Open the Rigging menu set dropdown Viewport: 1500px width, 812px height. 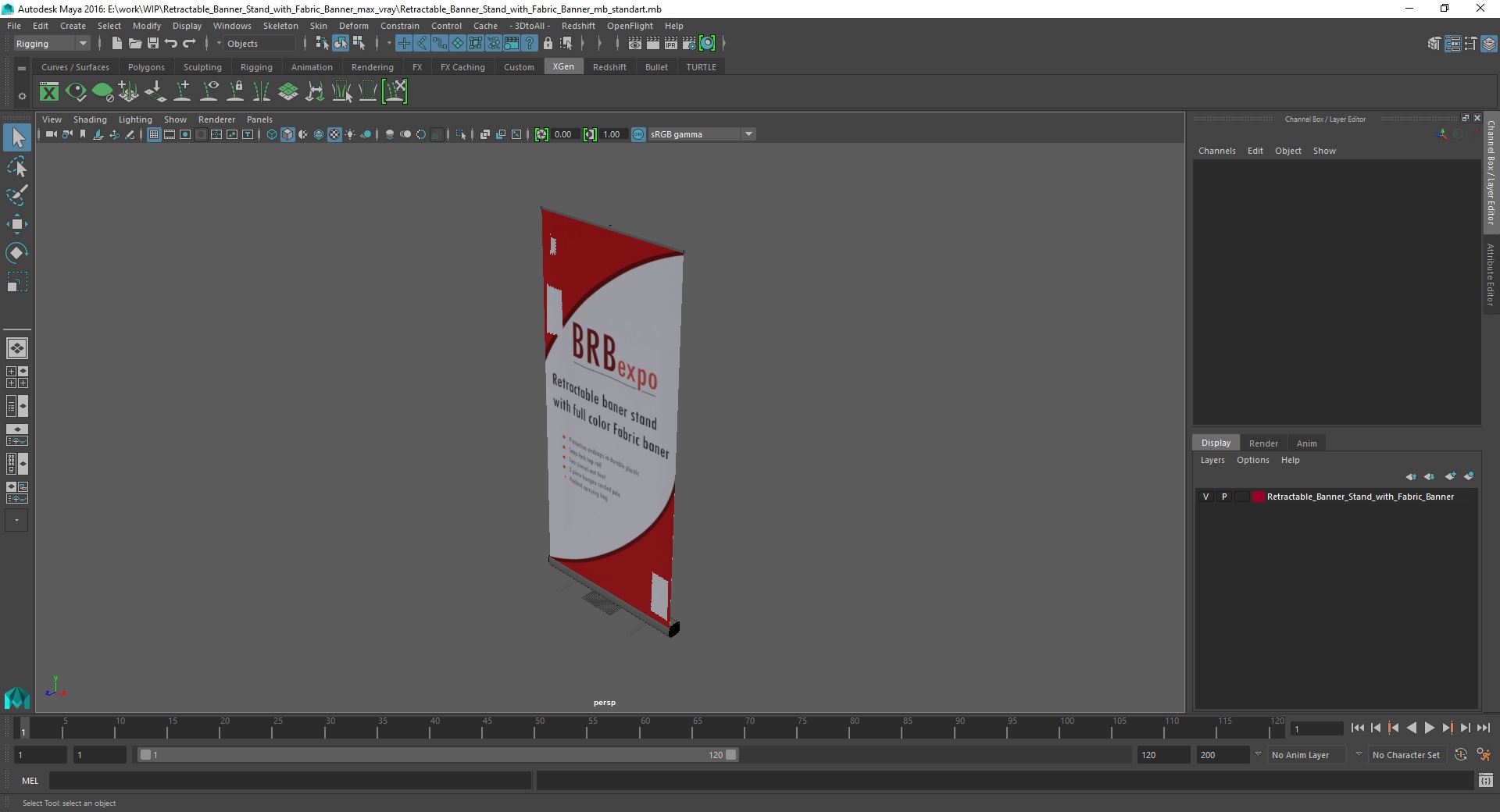tap(52, 44)
